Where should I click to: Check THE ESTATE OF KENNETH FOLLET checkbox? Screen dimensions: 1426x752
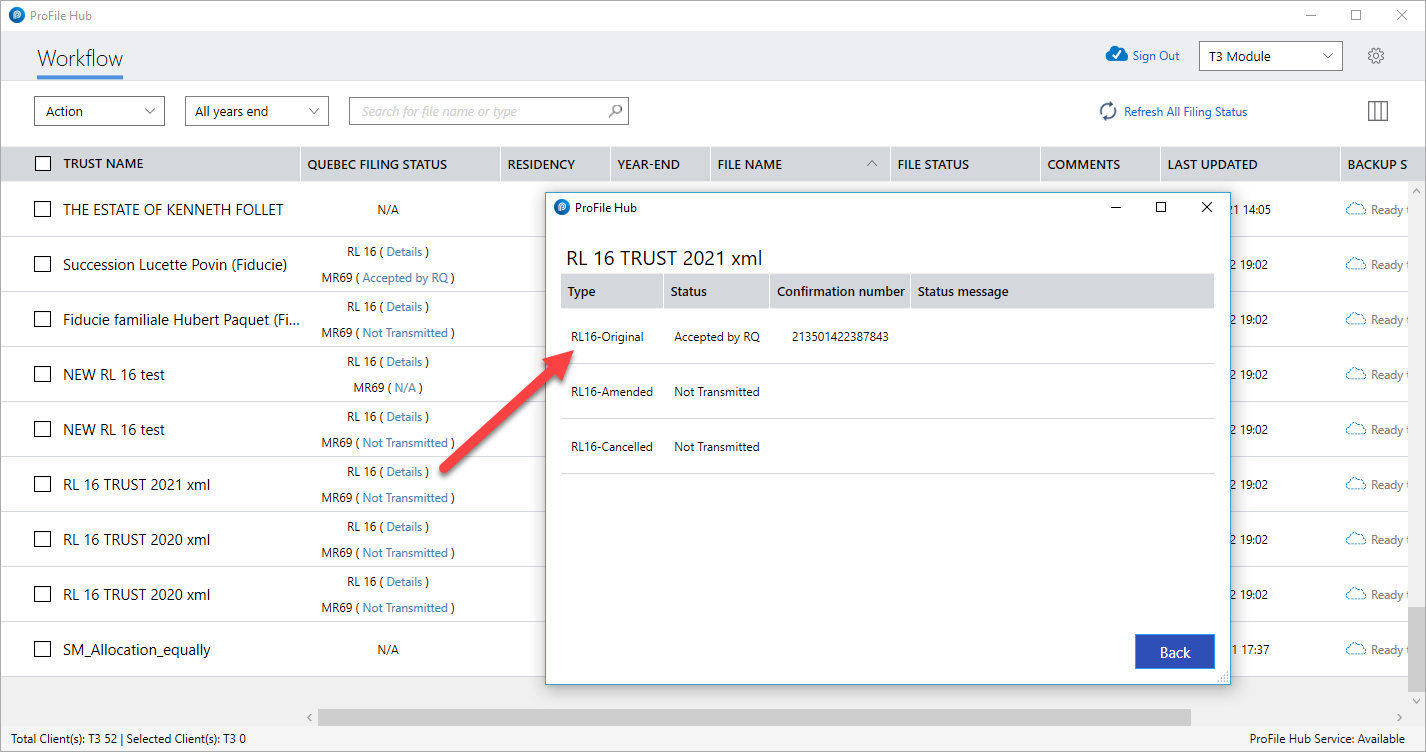pos(42,209)
